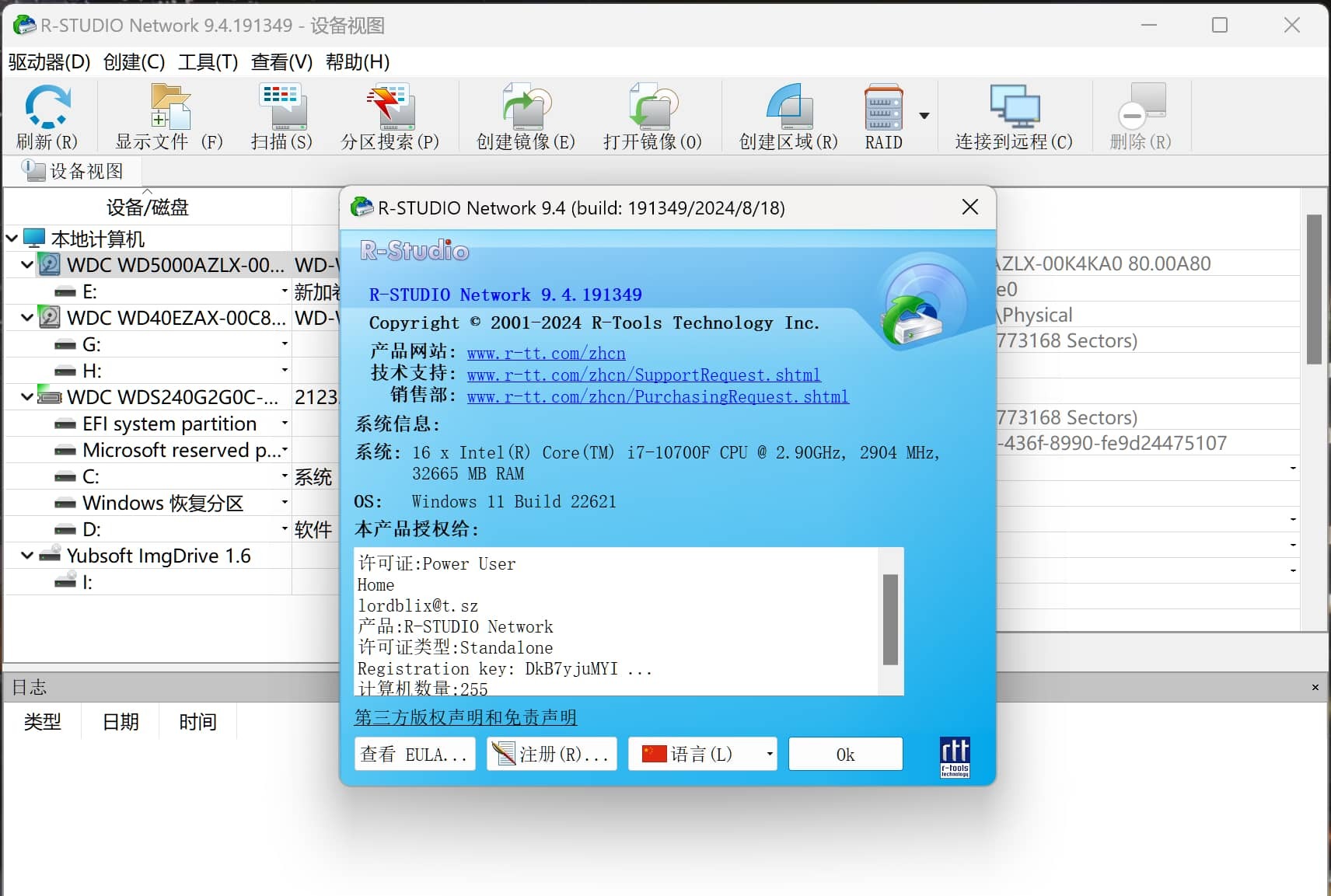The width and height of the screenshot is (1331, 896).
Task: Click the 查看 EULA button
Action: (x=414, y=754)
